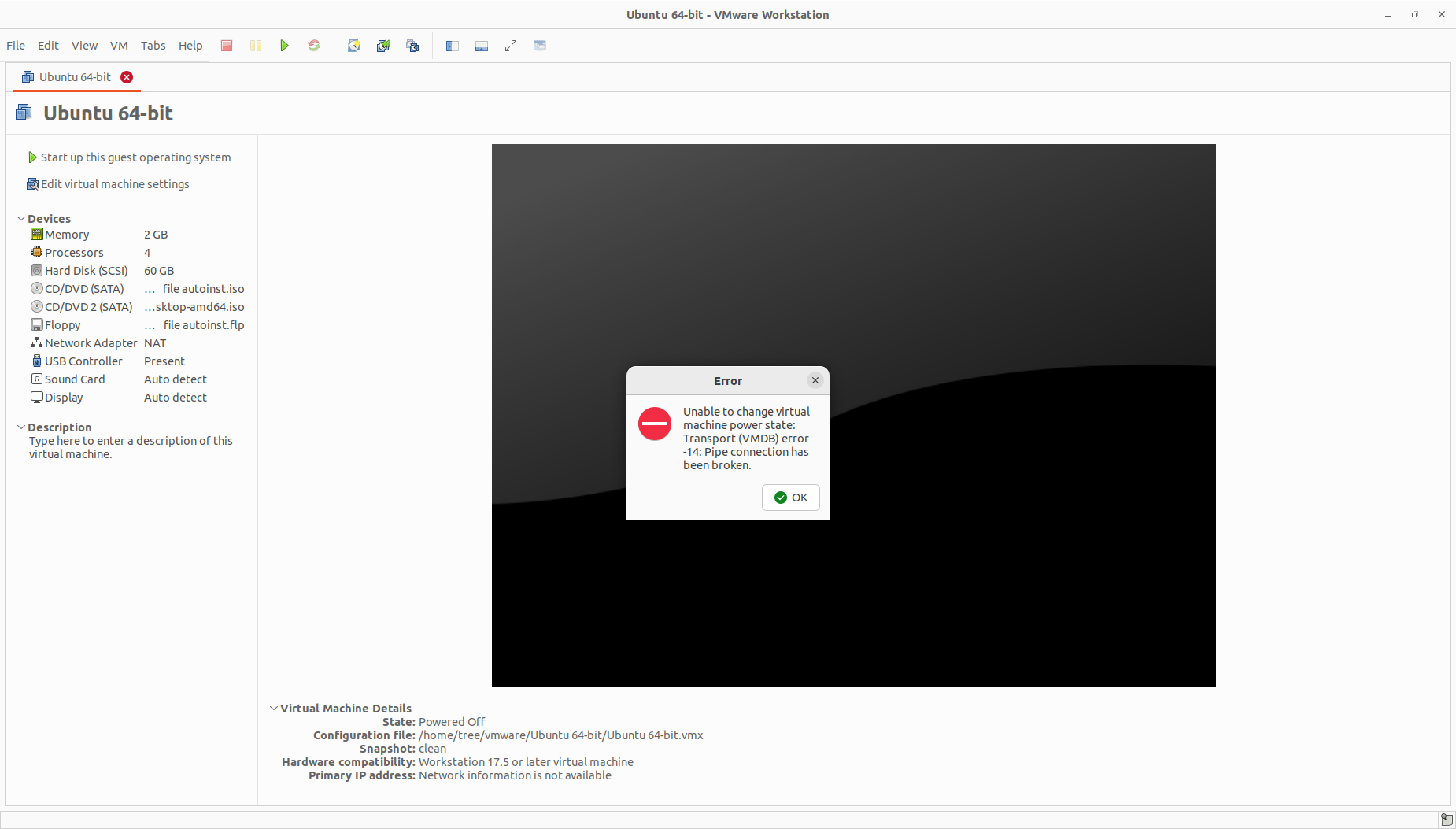Screen dimensions: 1456x829
Task: Click the error message text in dialog
Action: [746, 439]
